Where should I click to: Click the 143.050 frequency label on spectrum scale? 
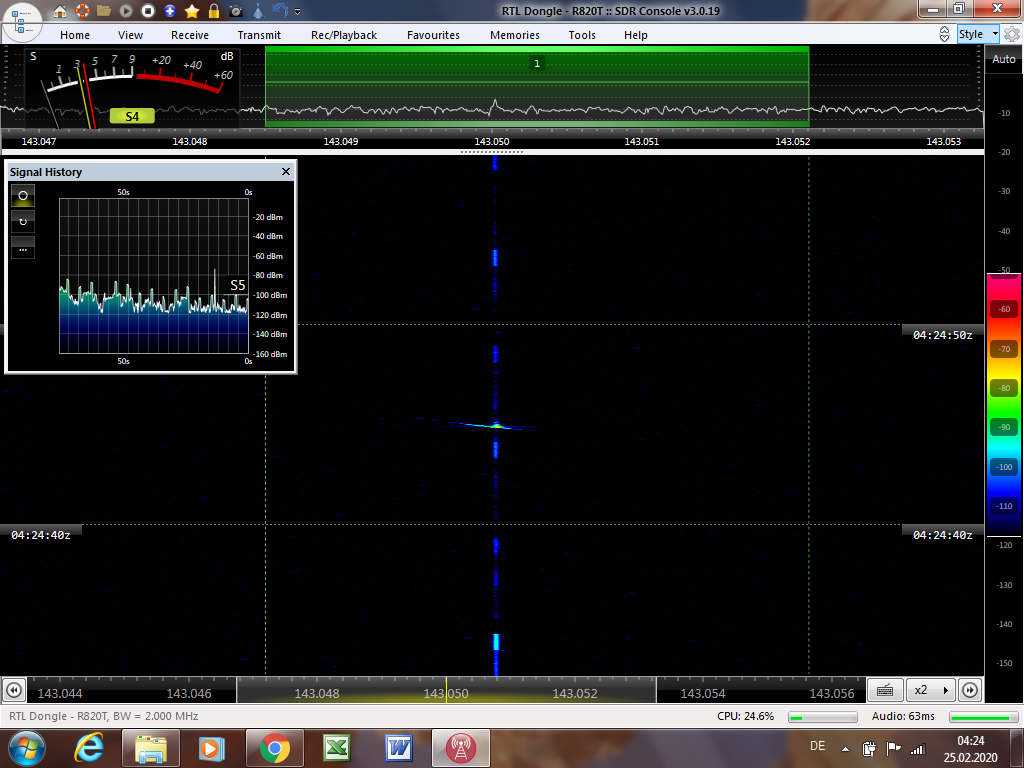point(492,141)
